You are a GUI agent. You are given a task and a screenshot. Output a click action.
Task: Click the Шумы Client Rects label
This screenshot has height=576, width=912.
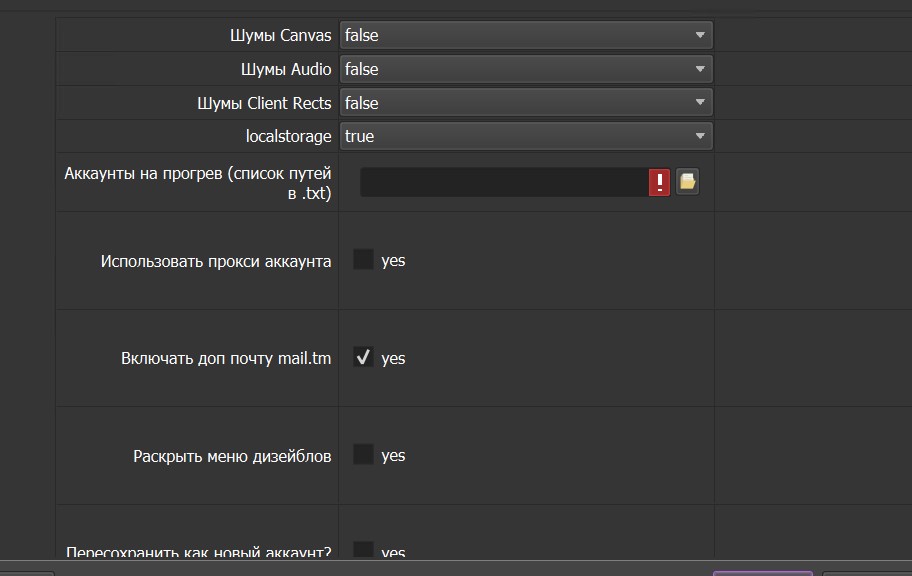[x=264, y=103]
